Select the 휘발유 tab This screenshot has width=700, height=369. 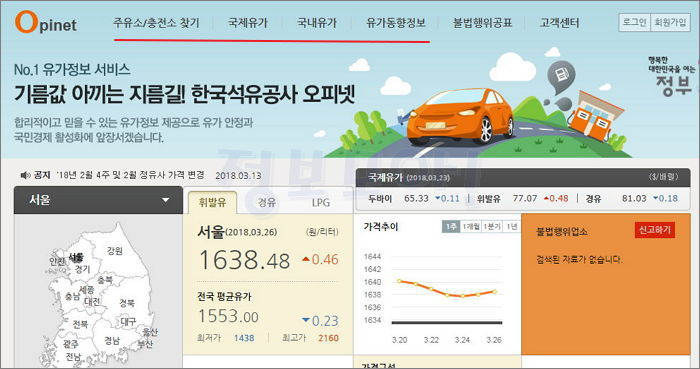pos(212,202)
